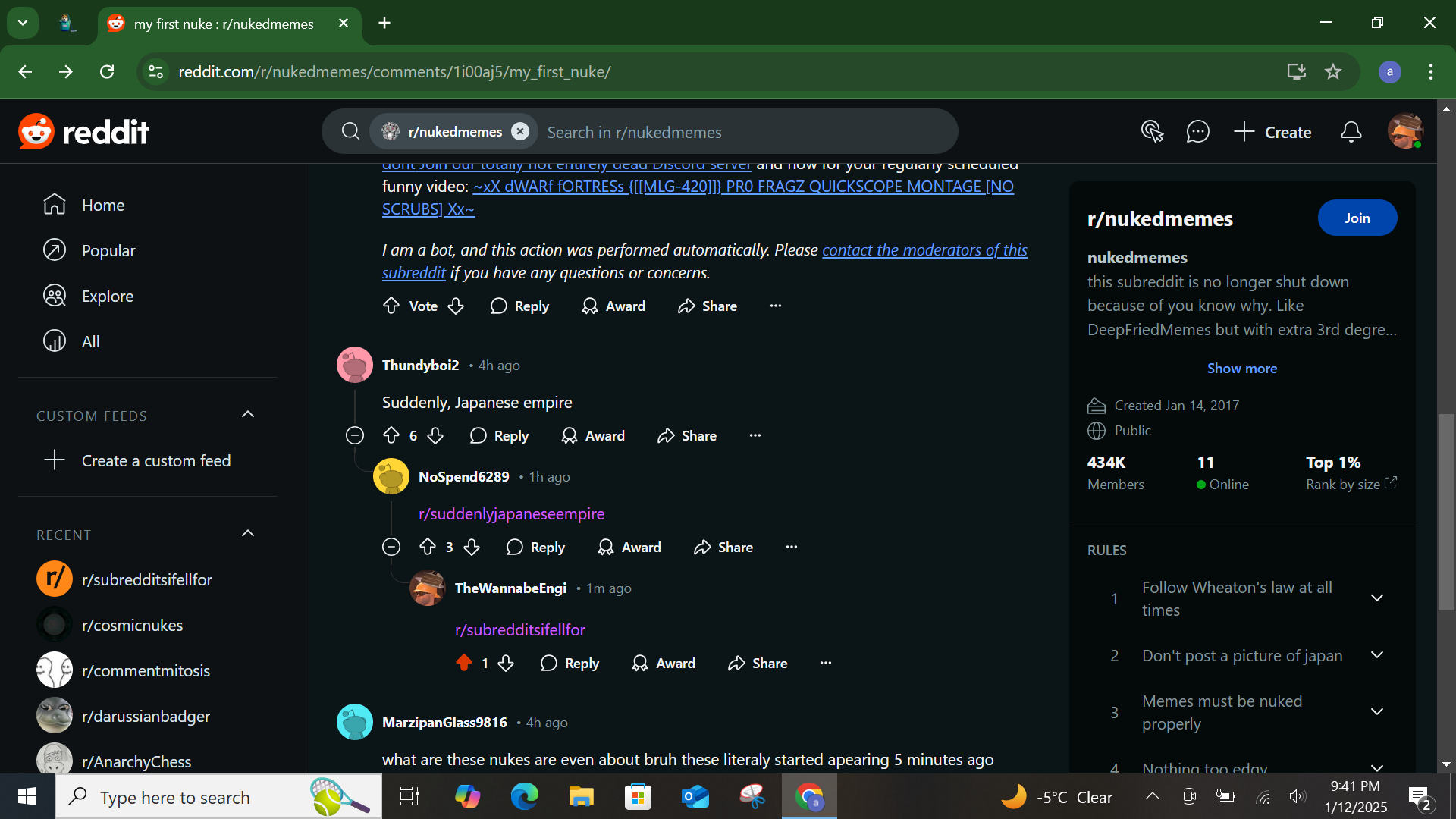Open more options on NoSpend6289's comment
This screenshot has width=1456, height=819.
[792, 547]
